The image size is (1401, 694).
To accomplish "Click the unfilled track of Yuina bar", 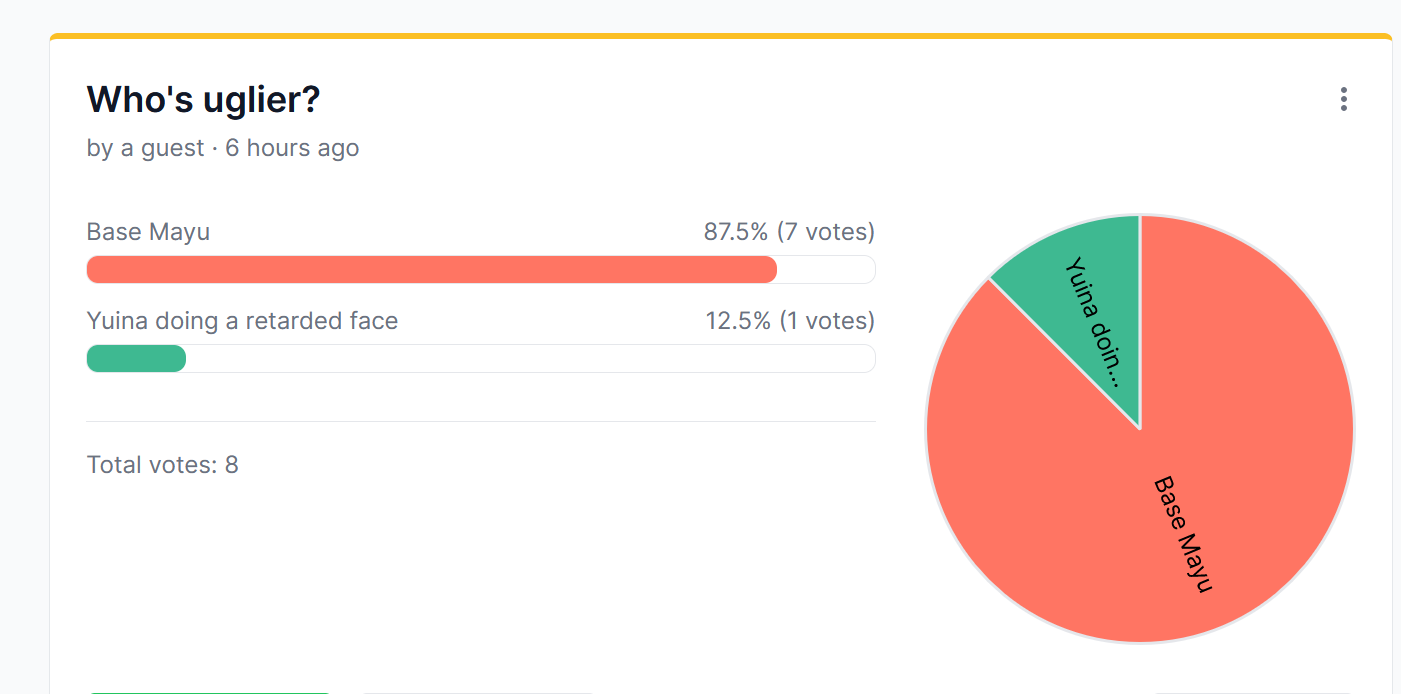I will click(x=531, y=358).
